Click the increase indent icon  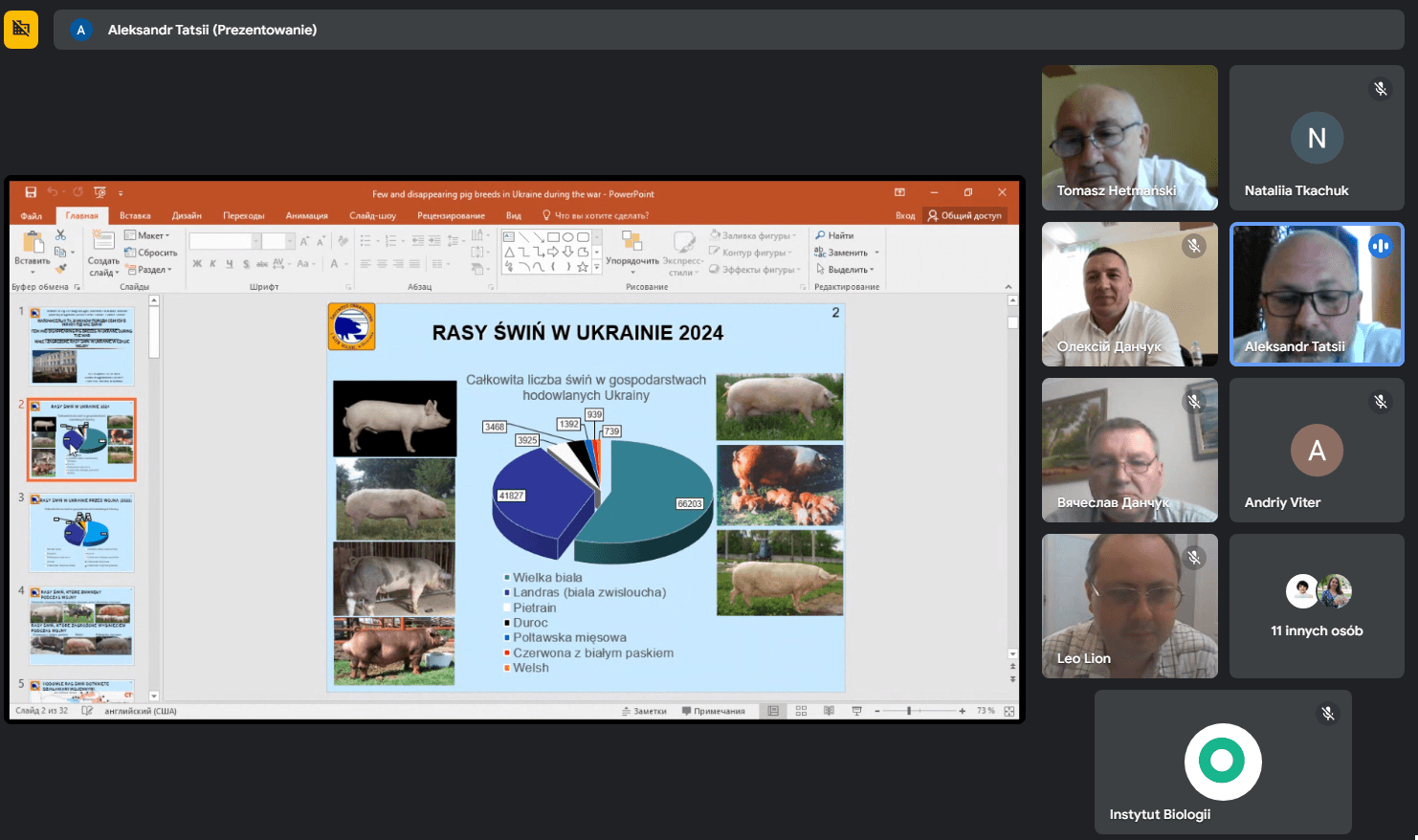pyautogui.click(x=434, y=240)
